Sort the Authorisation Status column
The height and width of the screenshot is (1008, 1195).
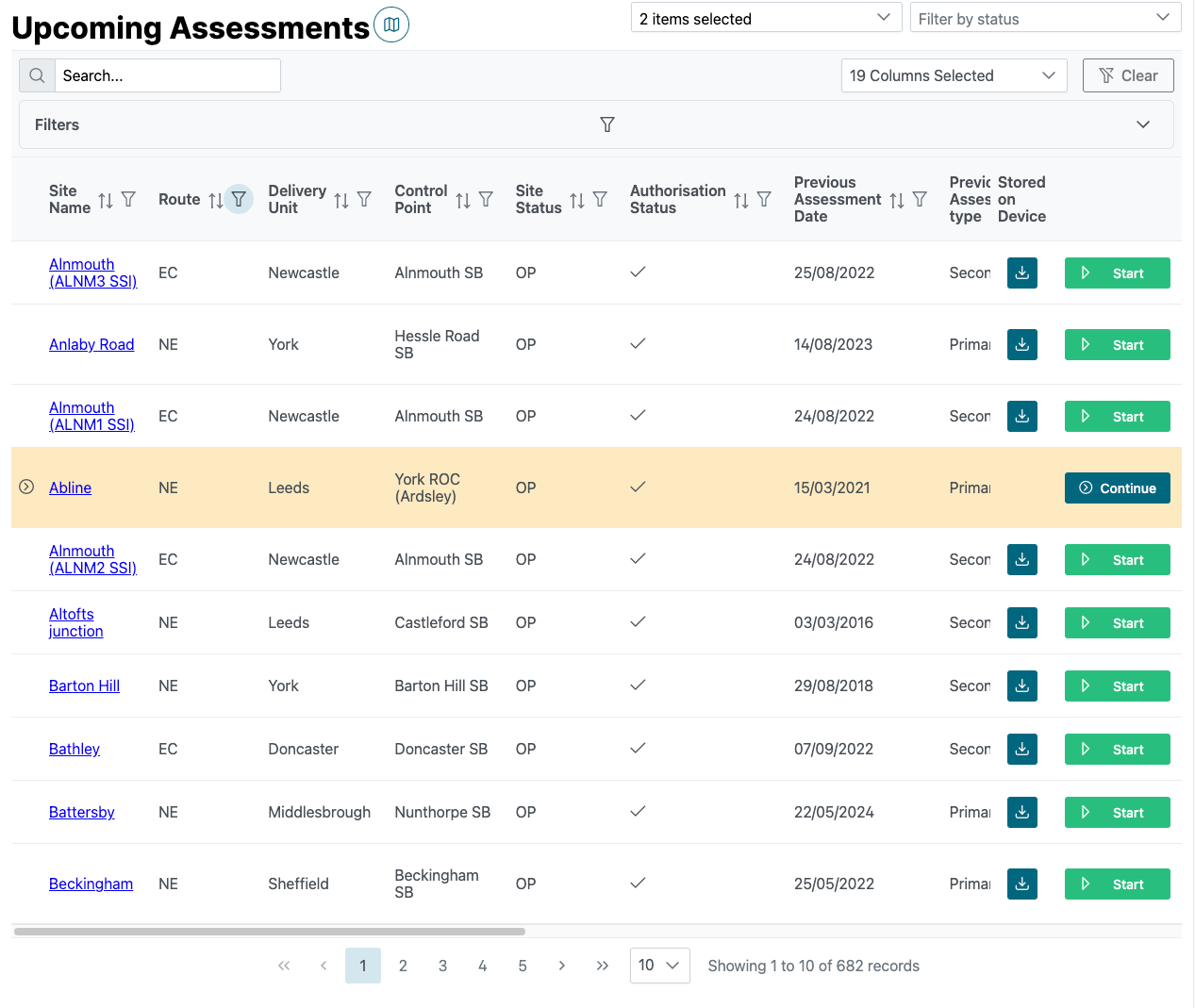[741, 200]
